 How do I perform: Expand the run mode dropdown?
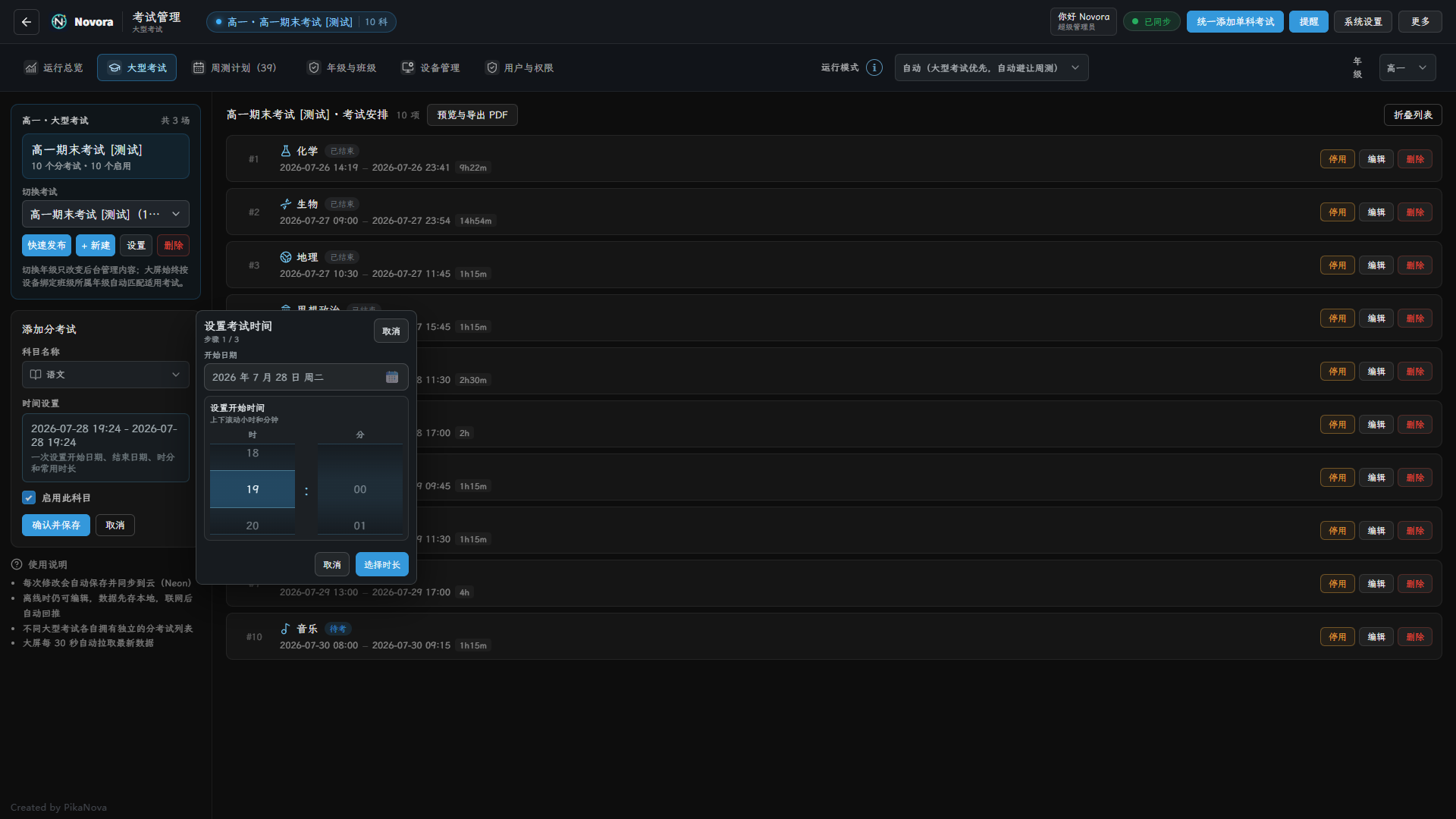pos(991,67)
